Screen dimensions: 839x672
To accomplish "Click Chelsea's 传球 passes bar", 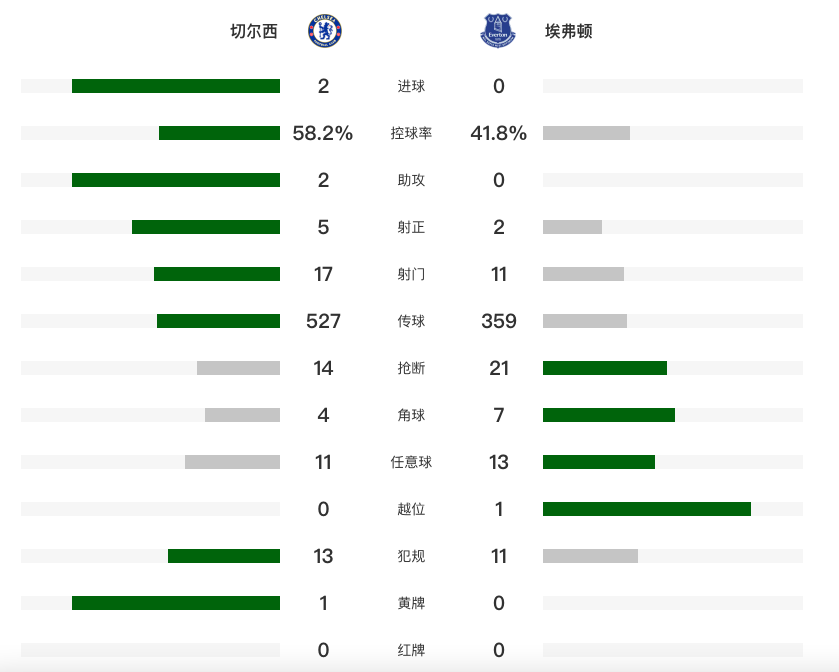I will click(x=218, y=321).
